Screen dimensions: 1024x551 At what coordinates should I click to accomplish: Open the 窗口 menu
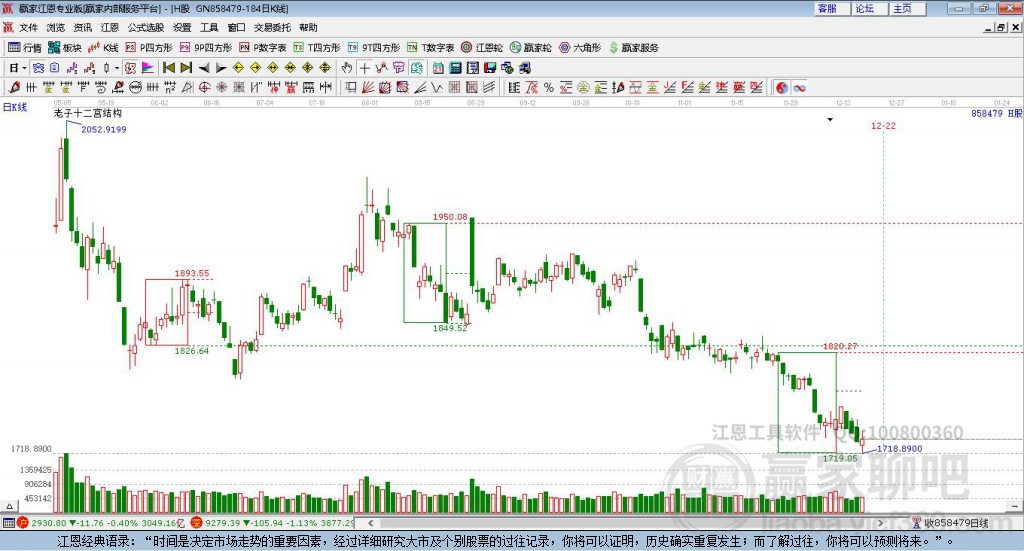point(236,27)
